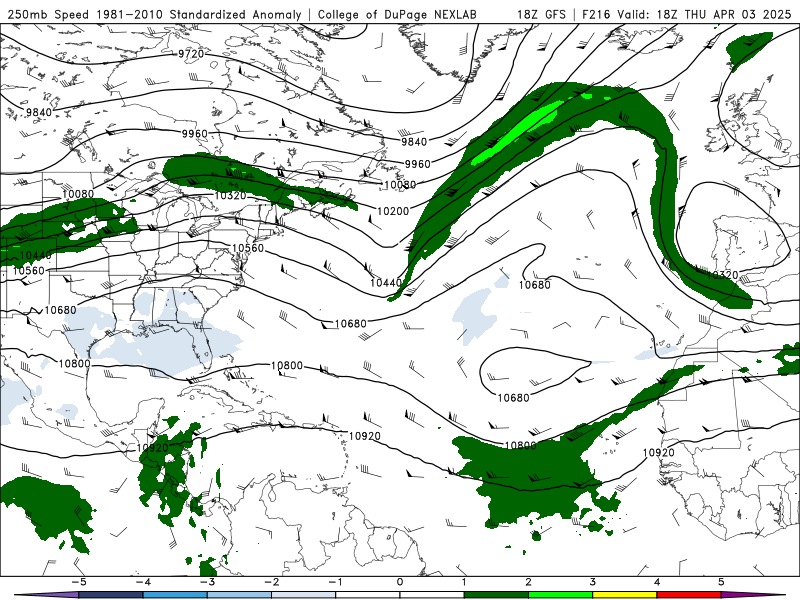Select the bright green 2 to 3 colorbar segment
This screenshot has height=600, width=800.
coord(560,595)
